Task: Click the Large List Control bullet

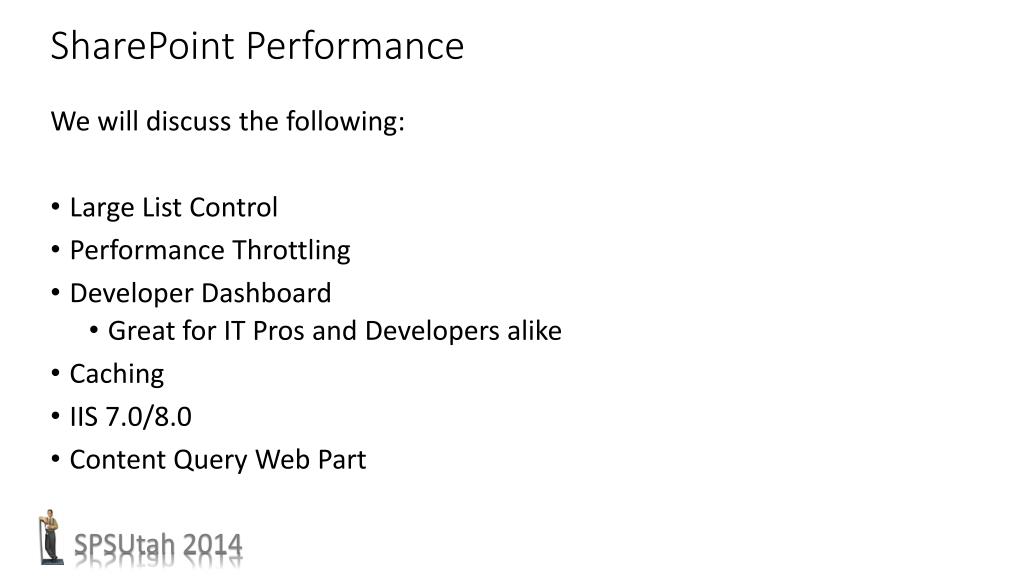Action: click(174, 208)
